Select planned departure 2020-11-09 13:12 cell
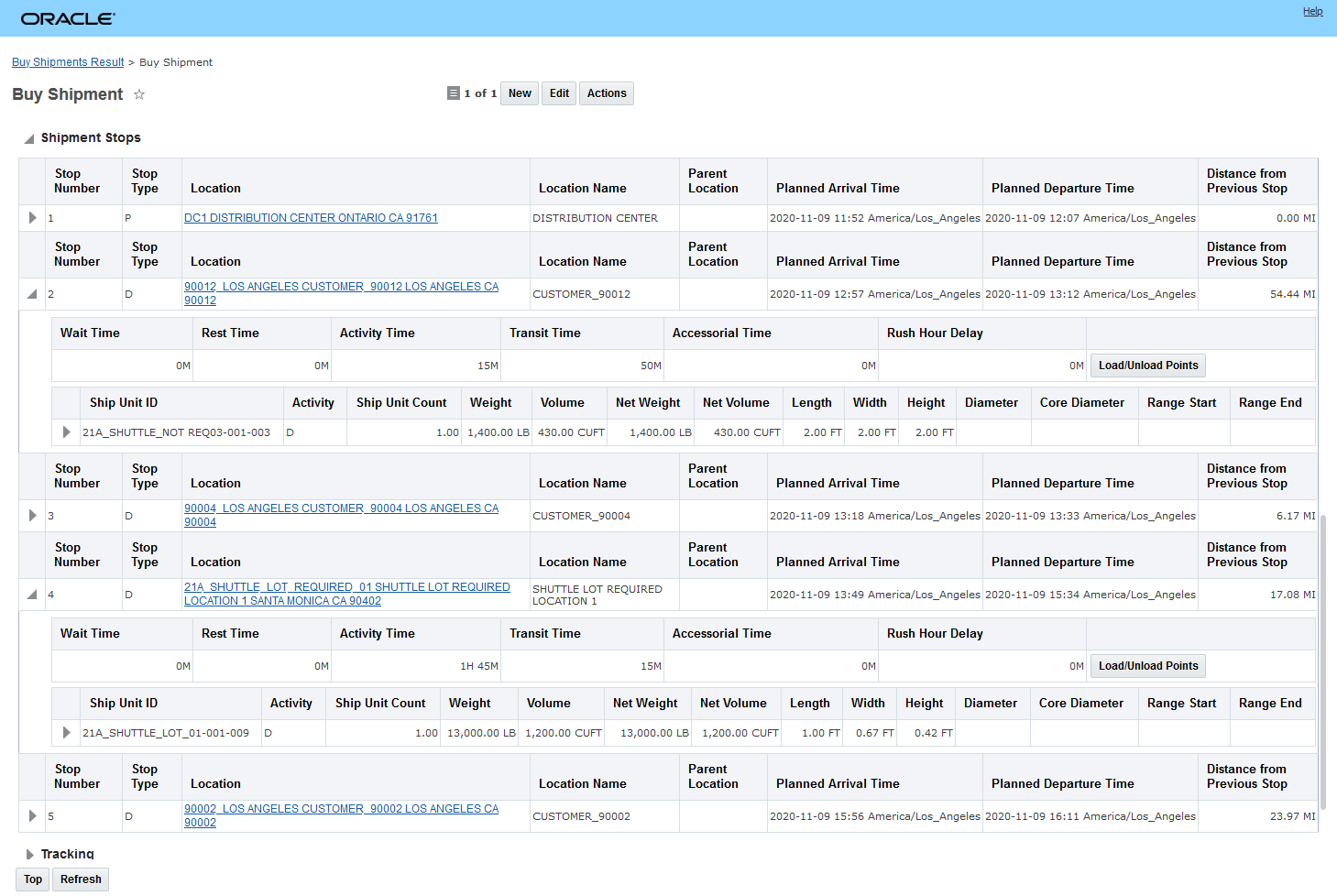 [x=1090, y=294]
